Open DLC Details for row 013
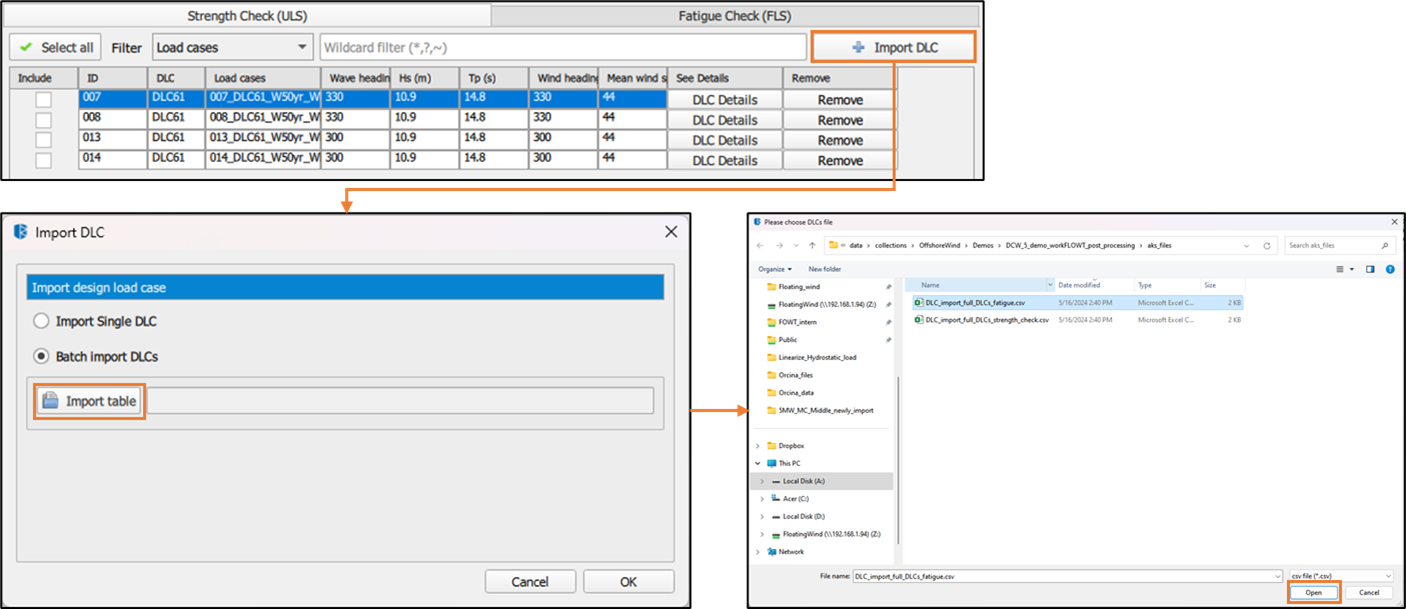Image resolution: width=1406 pixels, height=609 pixels. point(724,140)
